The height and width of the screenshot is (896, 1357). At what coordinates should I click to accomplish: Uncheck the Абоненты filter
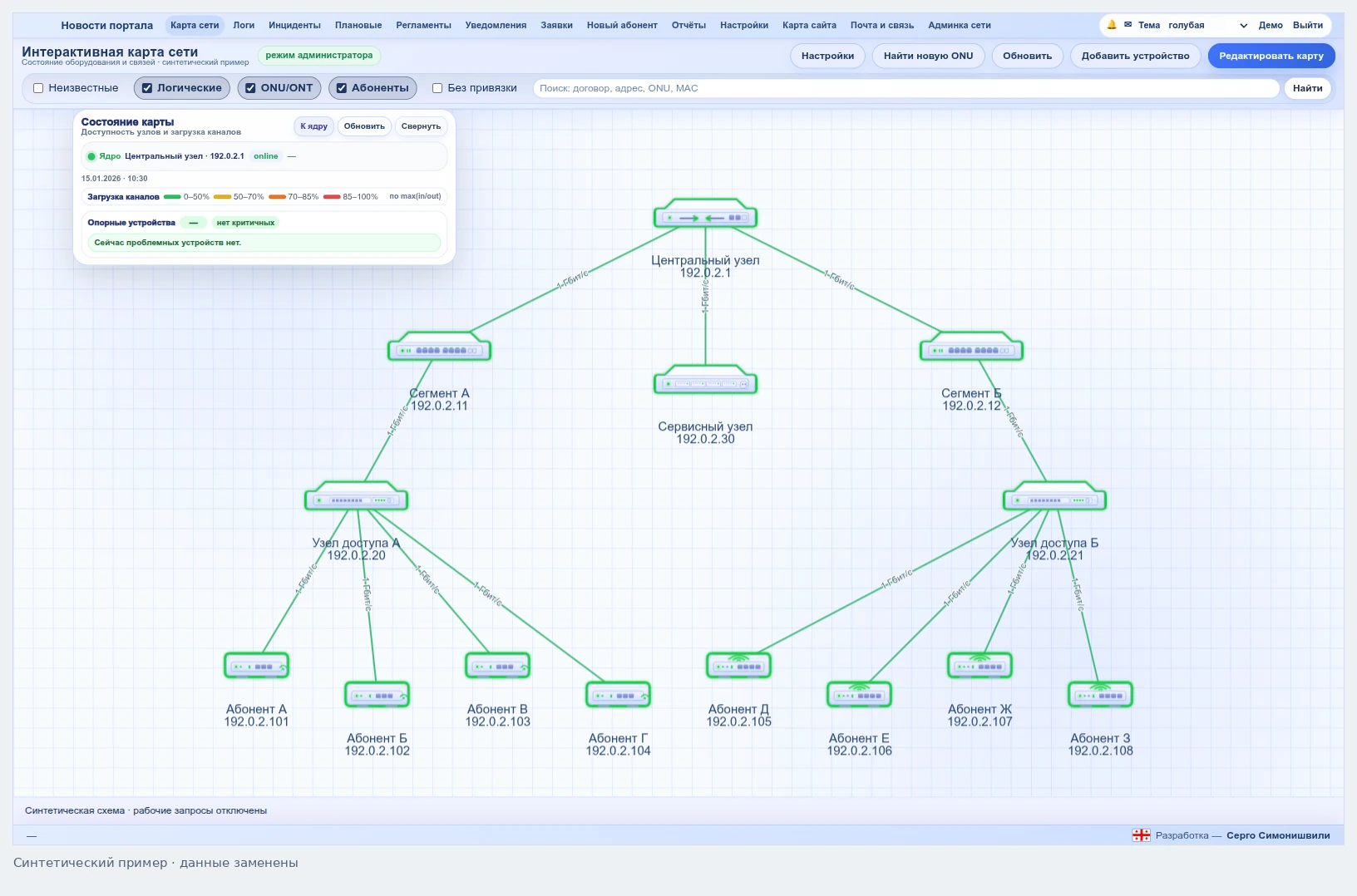(341, 88)
